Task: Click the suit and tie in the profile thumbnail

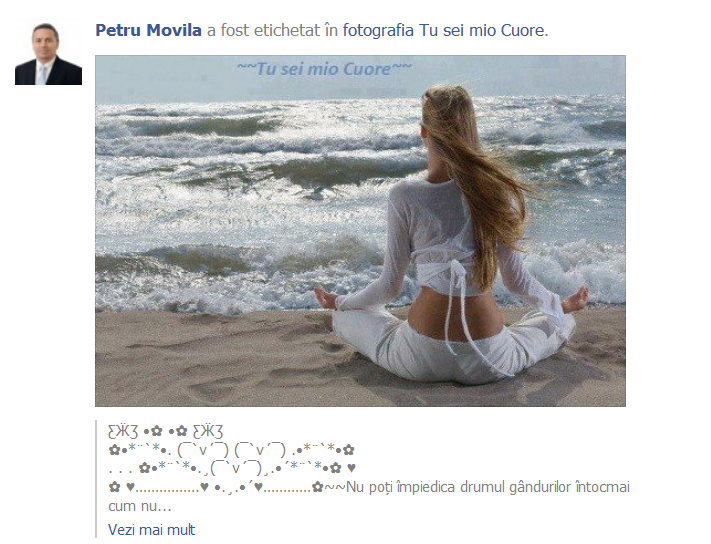Action: click(x=49, y=72)
